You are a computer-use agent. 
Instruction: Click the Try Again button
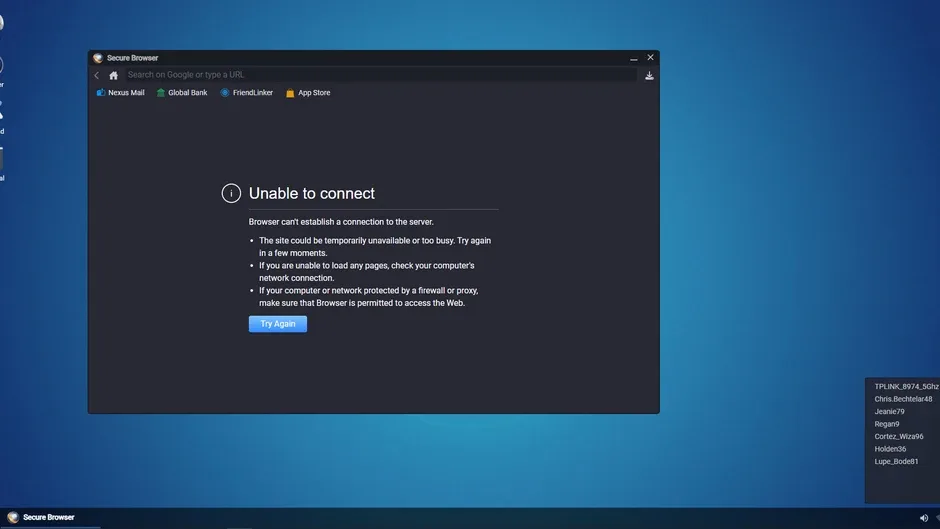(278, 324)
